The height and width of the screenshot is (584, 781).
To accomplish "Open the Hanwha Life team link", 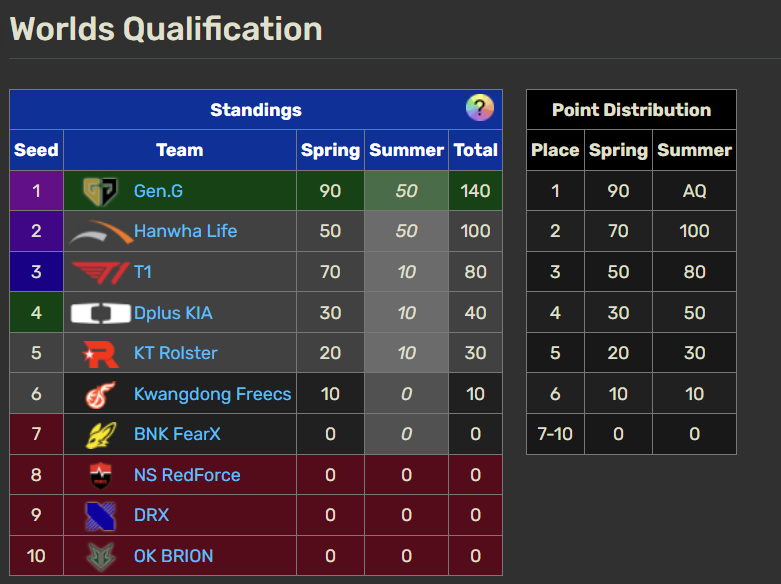I will [x=185, y=231].
